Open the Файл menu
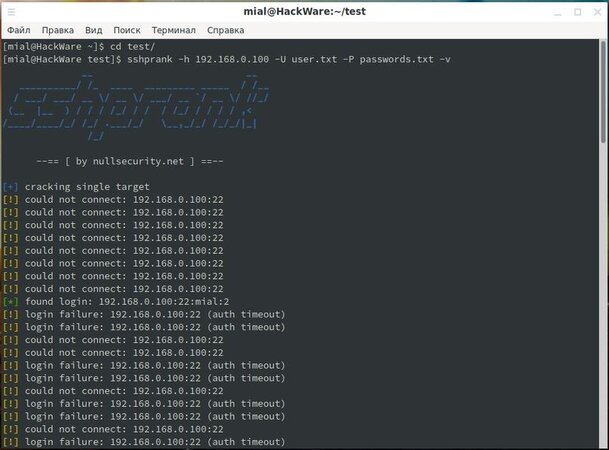609x450 pixels. pyautogui.click(x=18, y=30)
